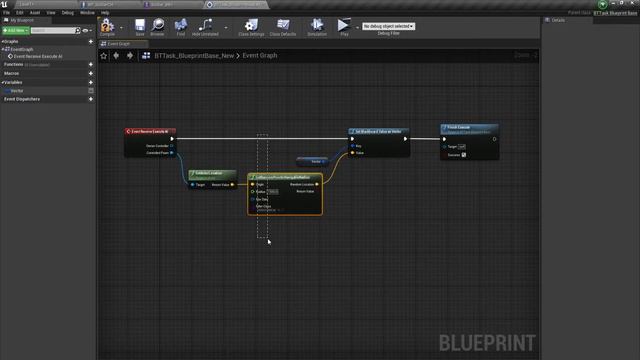Open the Debug menu
Viewport: 640px width, 360px height.
tap(68, 13)
